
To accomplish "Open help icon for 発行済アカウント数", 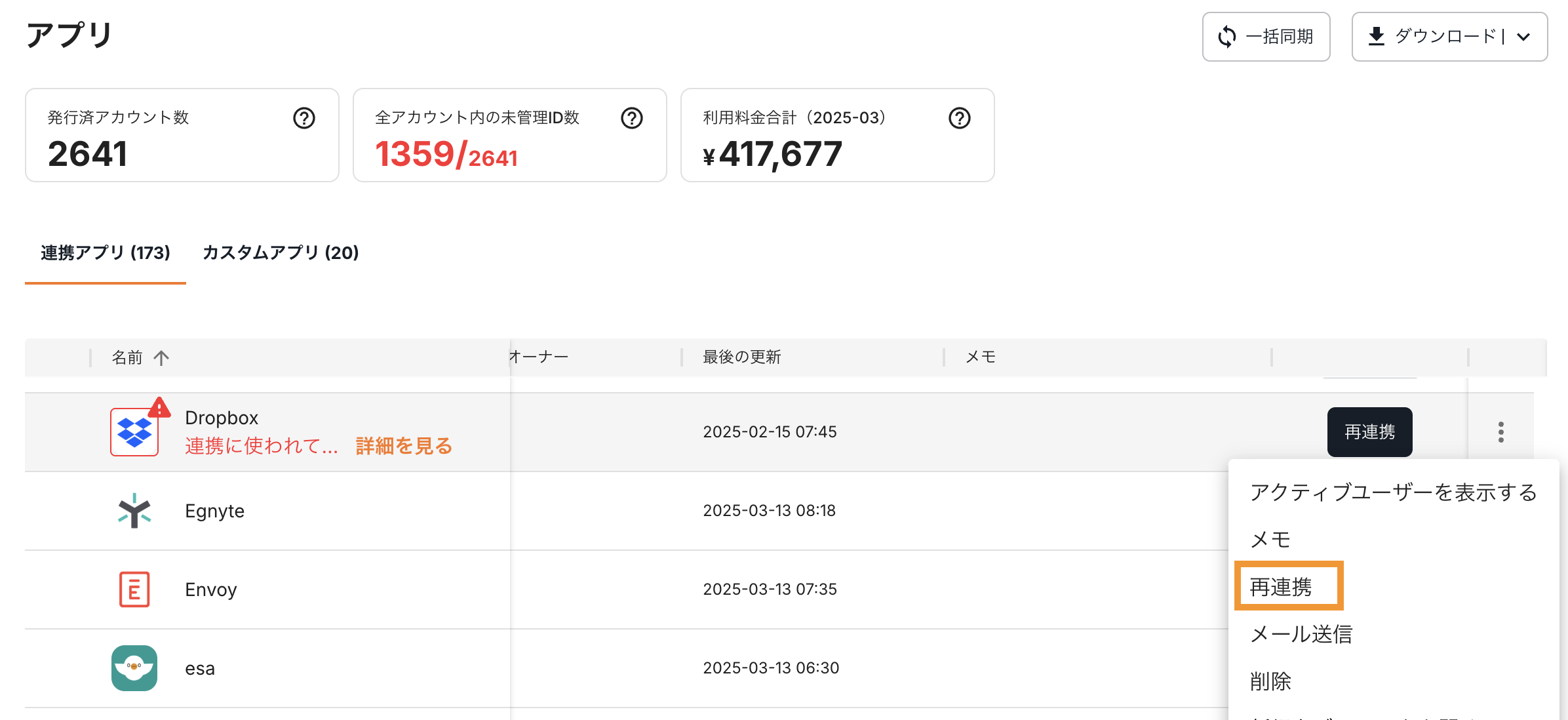I will tap(304, 118).
